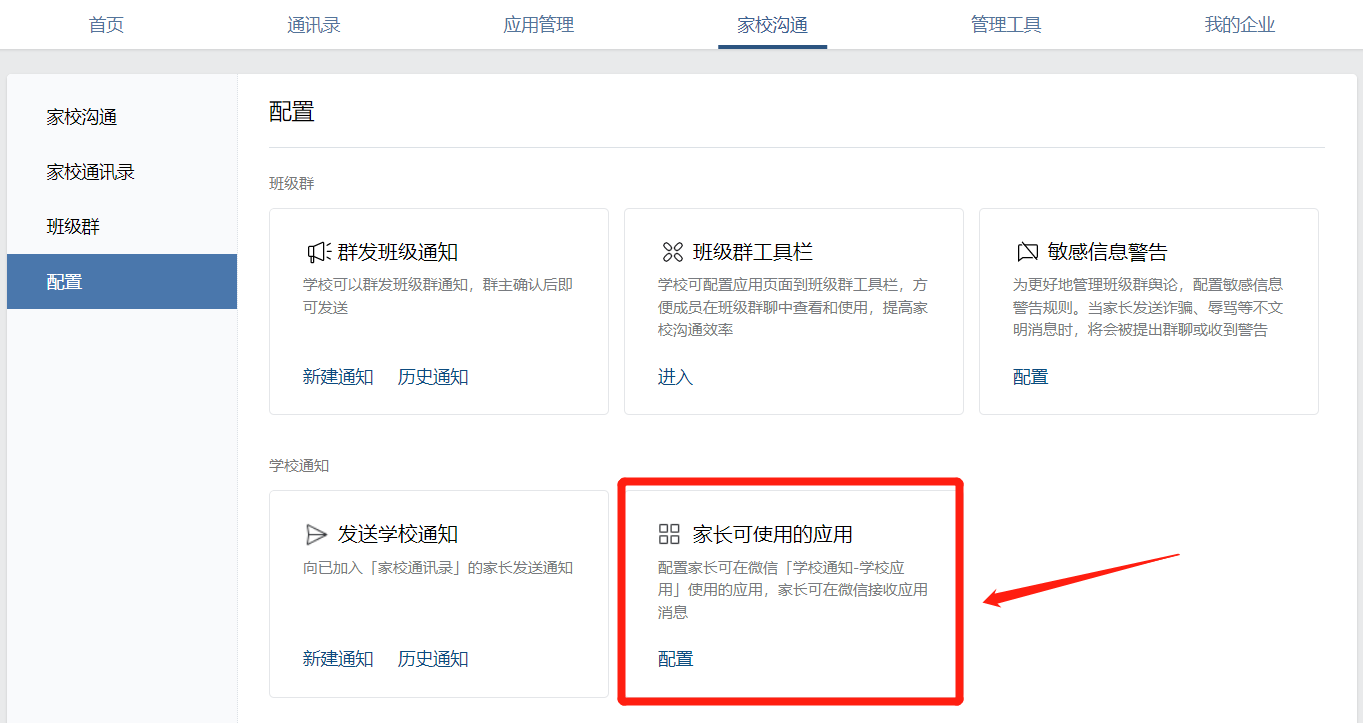The height and width of the screenshot is (723, 1363).
Task: Select the 家校沟通 top tab
Action: (x=772, y=25)
